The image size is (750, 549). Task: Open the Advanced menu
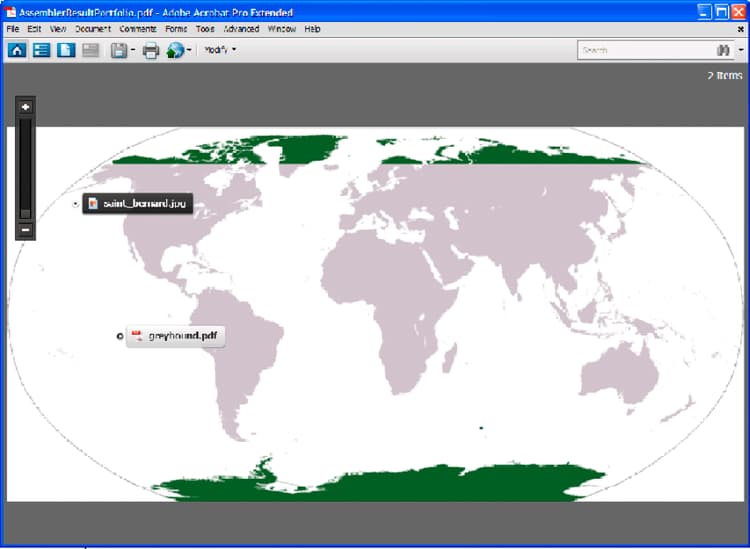[242, 29]
